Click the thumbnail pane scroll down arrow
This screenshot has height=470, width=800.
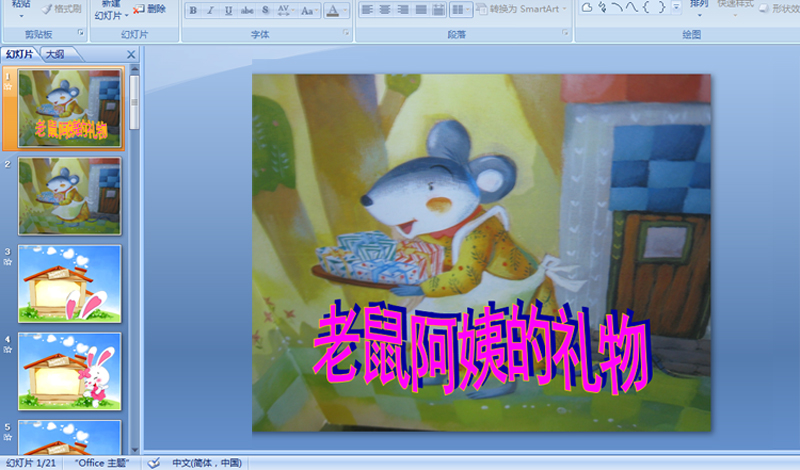[x=135, y=450]
